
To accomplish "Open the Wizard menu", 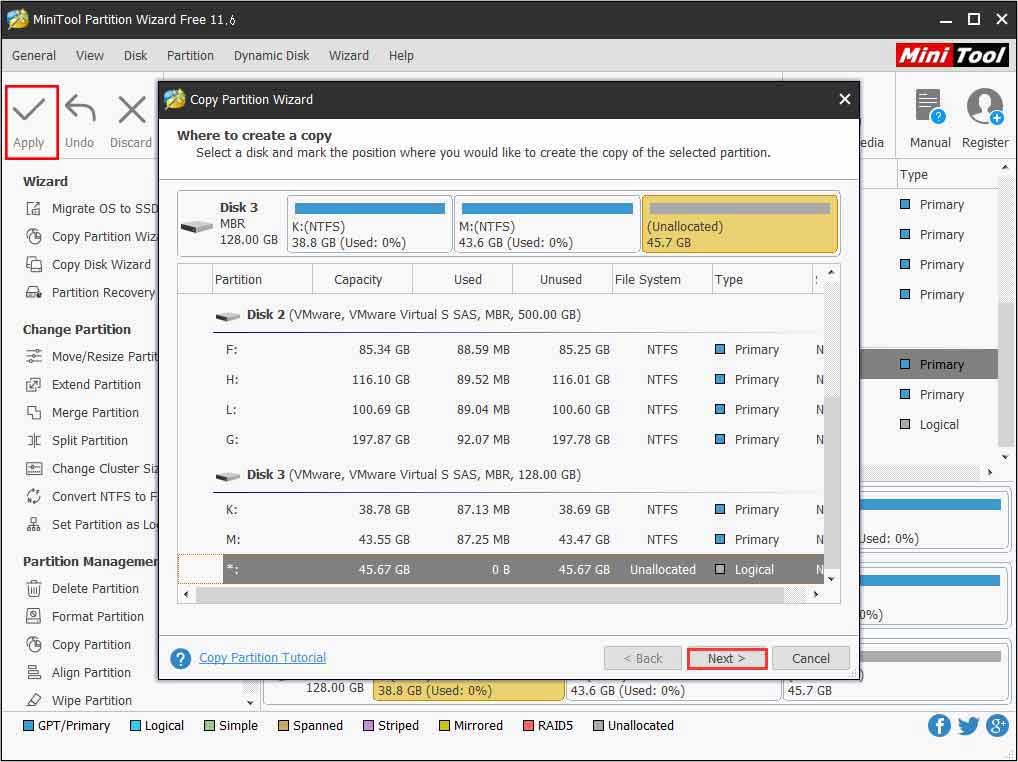I will click(x=349, y=56).
